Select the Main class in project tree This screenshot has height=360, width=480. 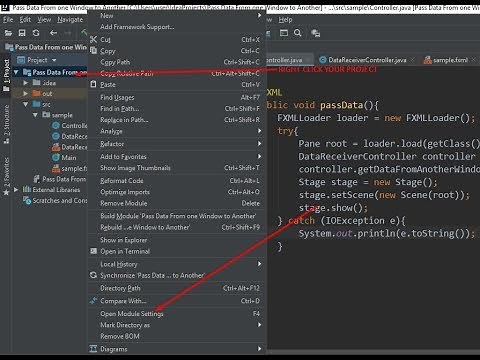click(65, 158)
